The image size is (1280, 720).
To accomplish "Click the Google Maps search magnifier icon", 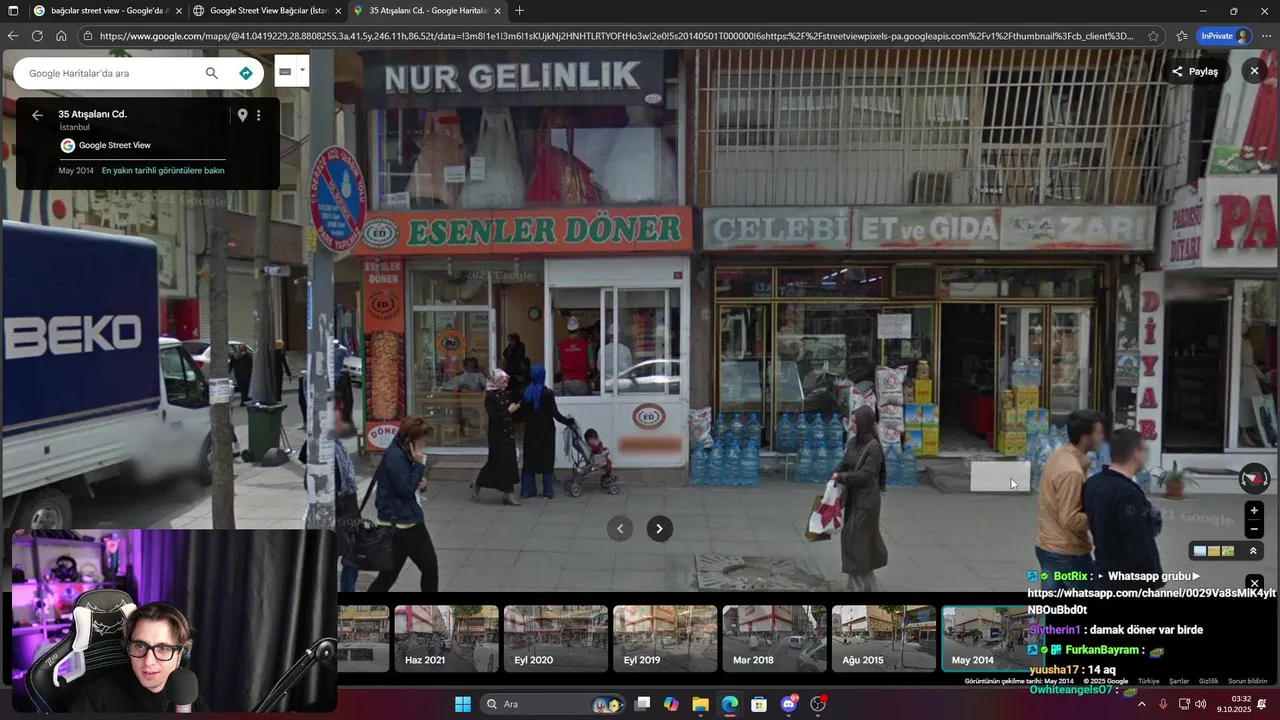I will tap(211, 73).
